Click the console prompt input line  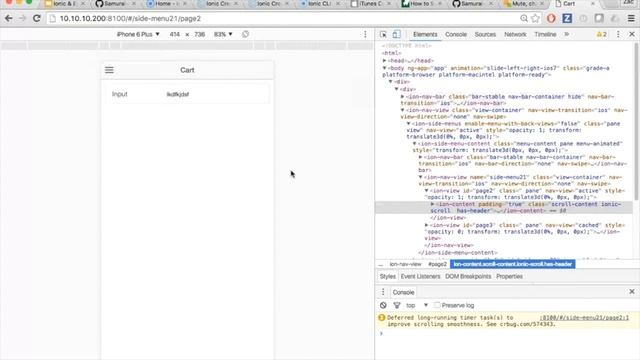click(x=506, y=334)
